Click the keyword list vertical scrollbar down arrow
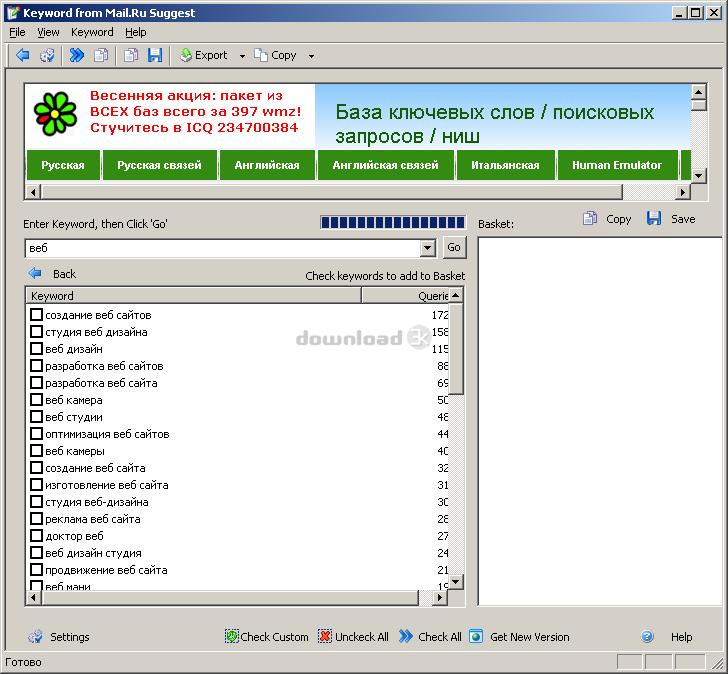Image resolution: width=728 pixels, height=674 pixels. 456,582
